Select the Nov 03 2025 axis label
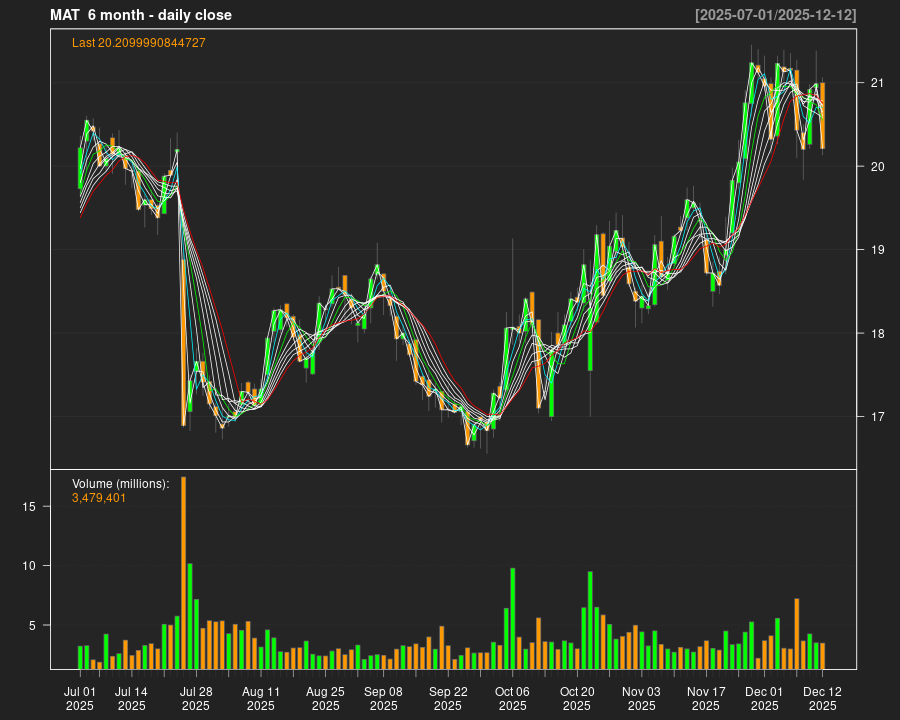The height and width of the screenshot is (720, 900). tap(641, 698)
